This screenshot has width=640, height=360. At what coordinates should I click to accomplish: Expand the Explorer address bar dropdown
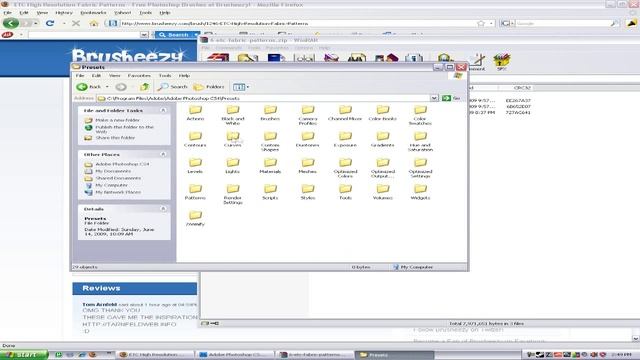pyautogui.click(x=434, y=98)
